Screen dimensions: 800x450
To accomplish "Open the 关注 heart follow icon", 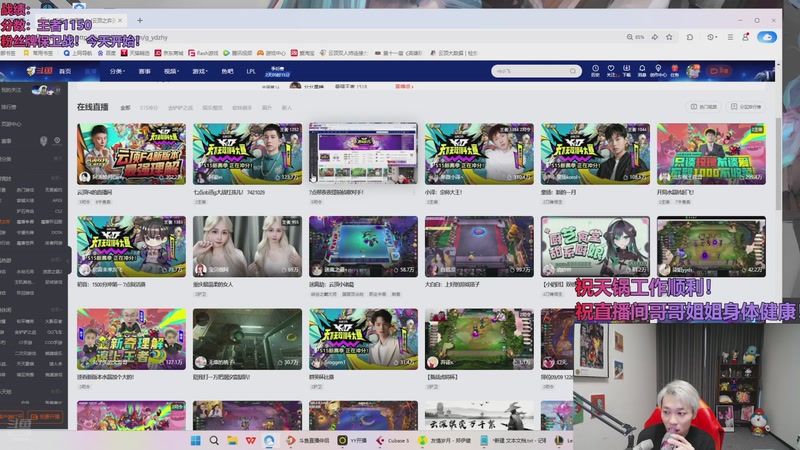I will click(x=611, y=70).
